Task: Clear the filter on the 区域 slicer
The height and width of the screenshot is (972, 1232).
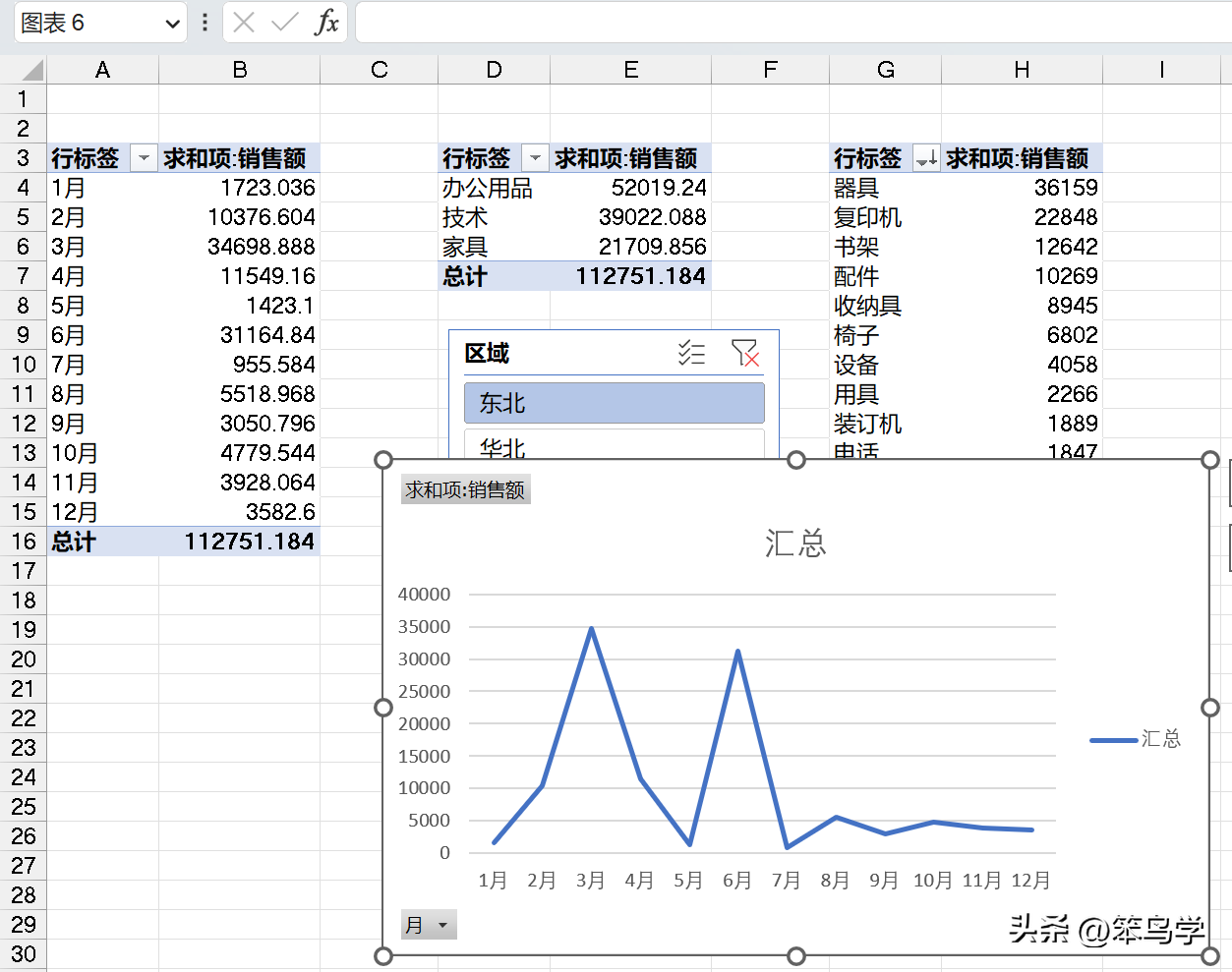Action: pos(745,353)
